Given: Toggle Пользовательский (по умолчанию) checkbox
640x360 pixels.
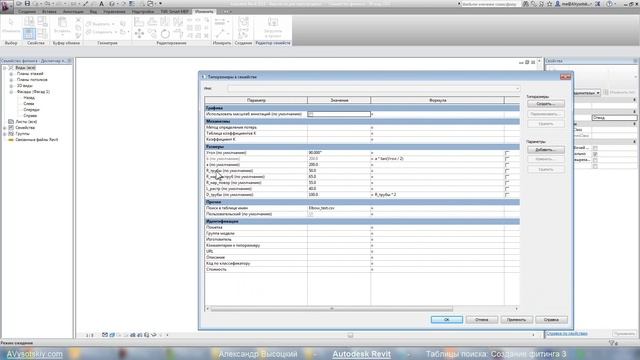Looking at the screenshot, I should pyautogui.click(x=311, y=214).
